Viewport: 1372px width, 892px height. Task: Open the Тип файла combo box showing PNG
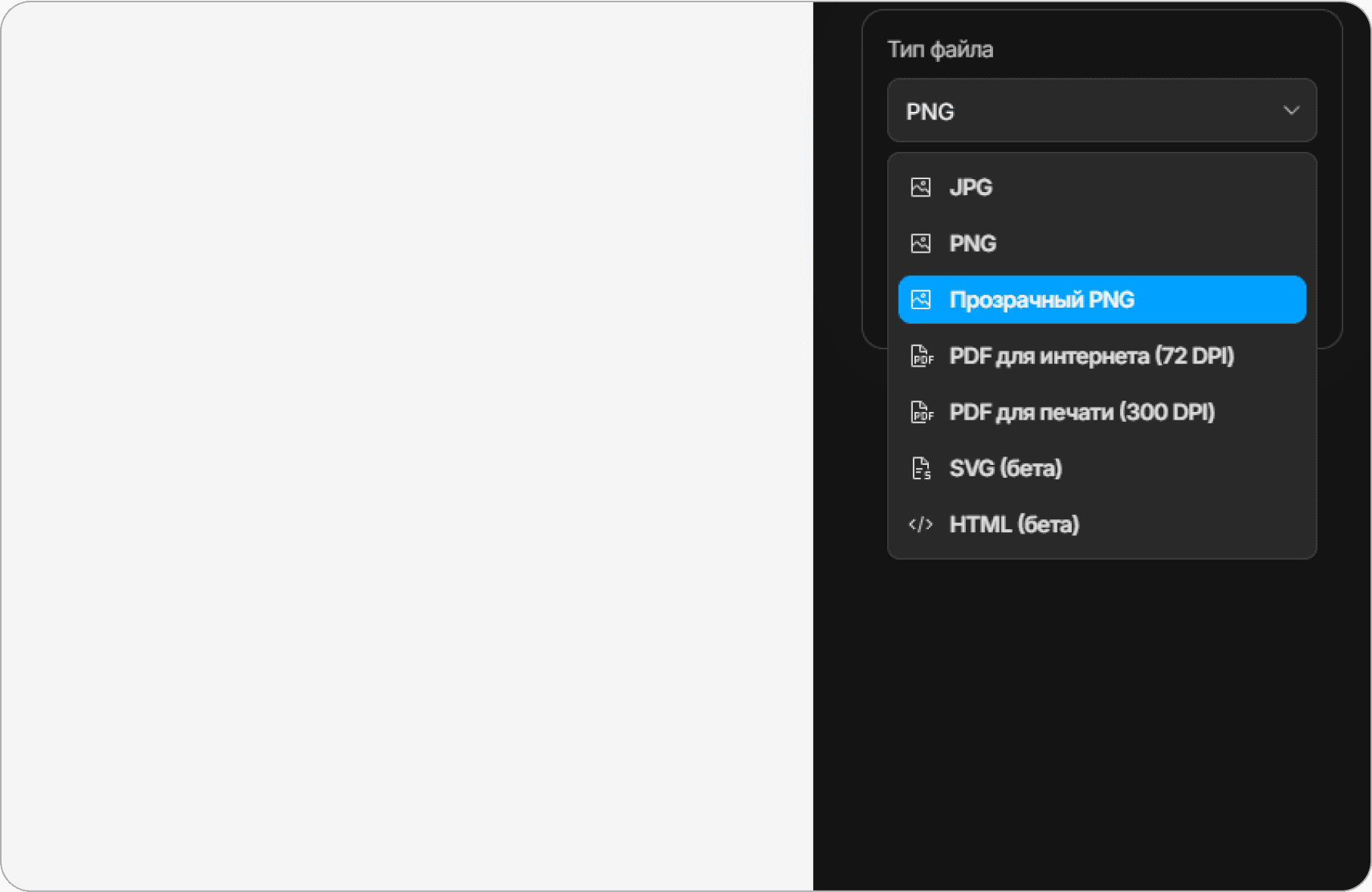tap(1102, 110)
